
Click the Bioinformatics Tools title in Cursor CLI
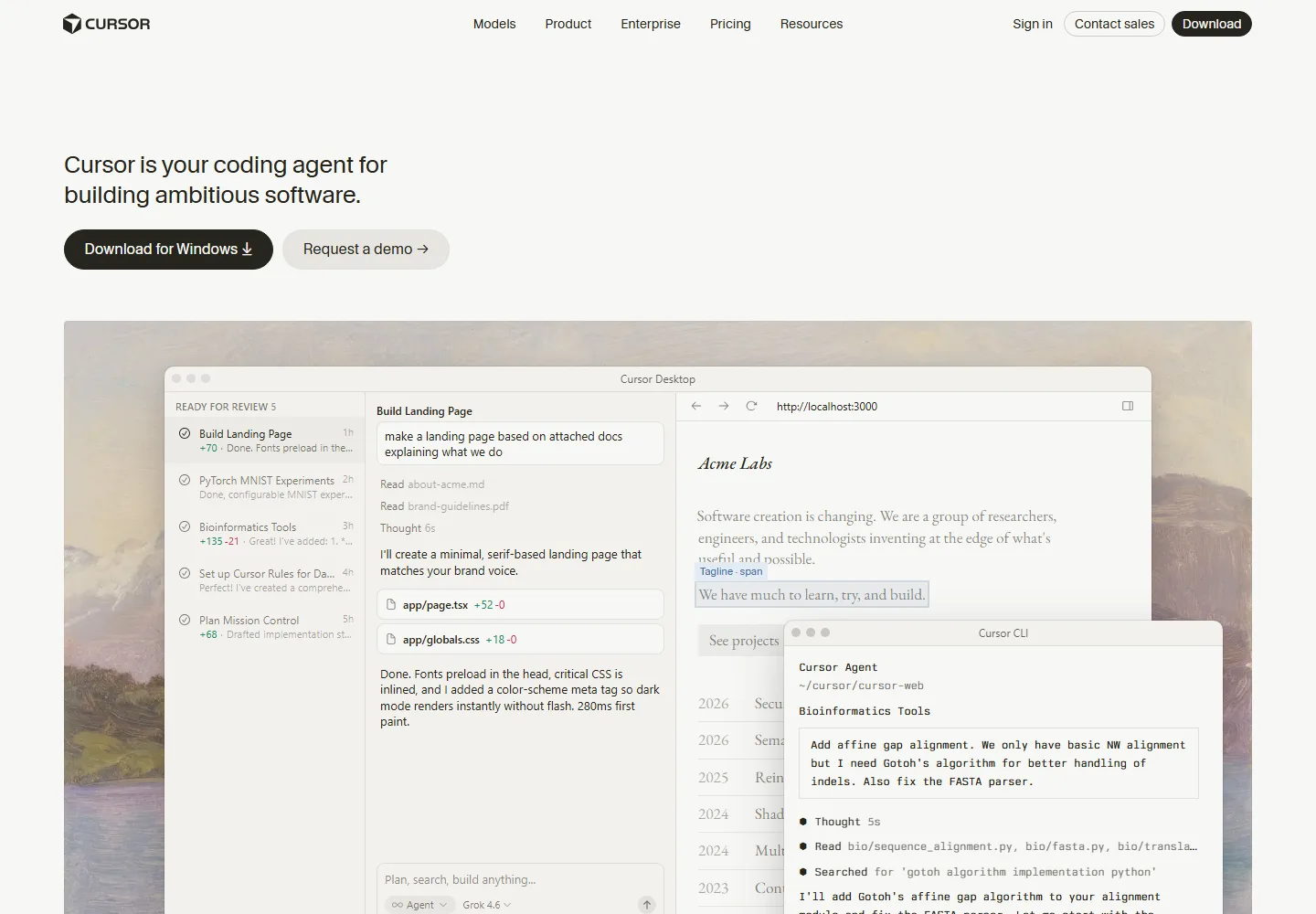click(865, 711)
